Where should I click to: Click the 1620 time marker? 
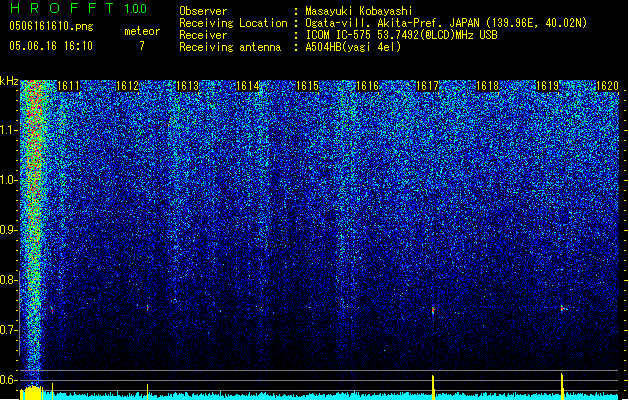[607, 86]
